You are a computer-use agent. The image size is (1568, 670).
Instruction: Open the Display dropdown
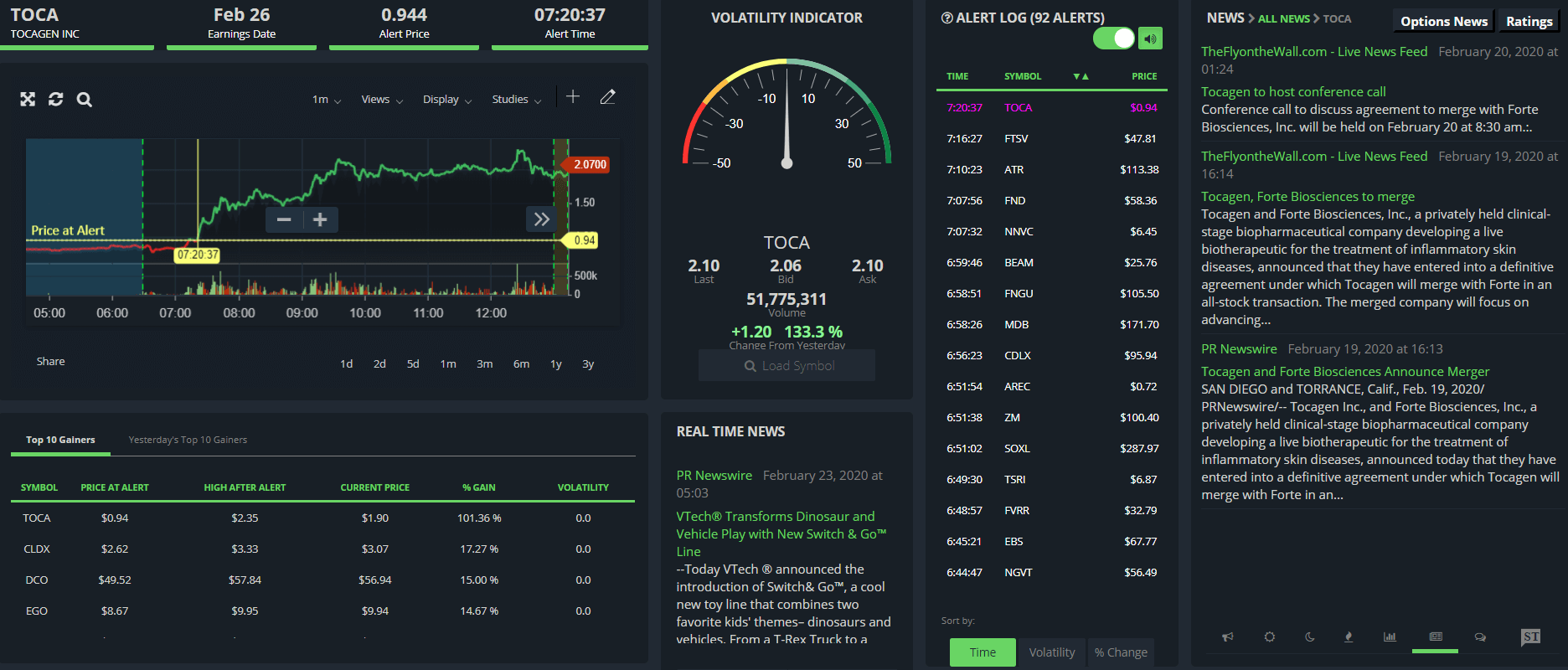click(447, 99)
